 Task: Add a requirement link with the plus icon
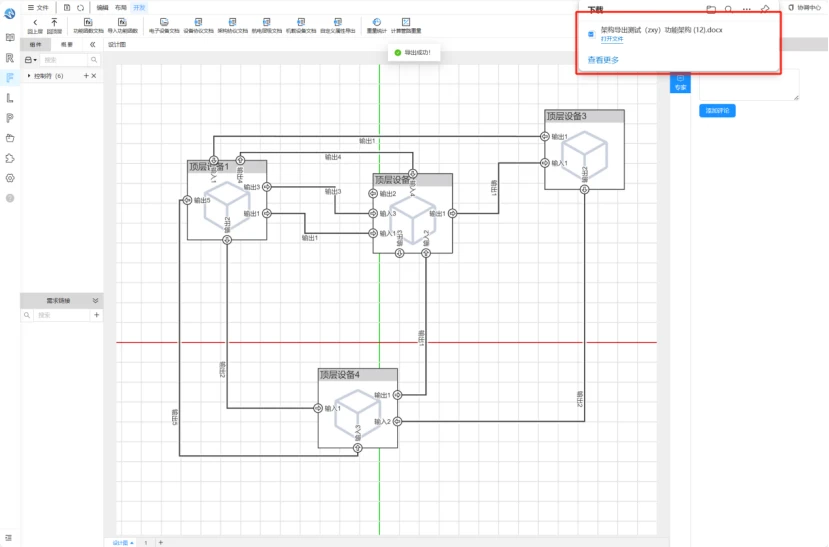pyautogui.click(x=96, y=315)
